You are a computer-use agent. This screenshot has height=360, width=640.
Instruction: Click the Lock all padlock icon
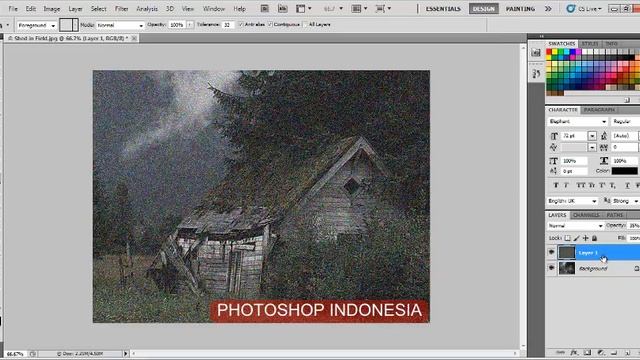594,238
